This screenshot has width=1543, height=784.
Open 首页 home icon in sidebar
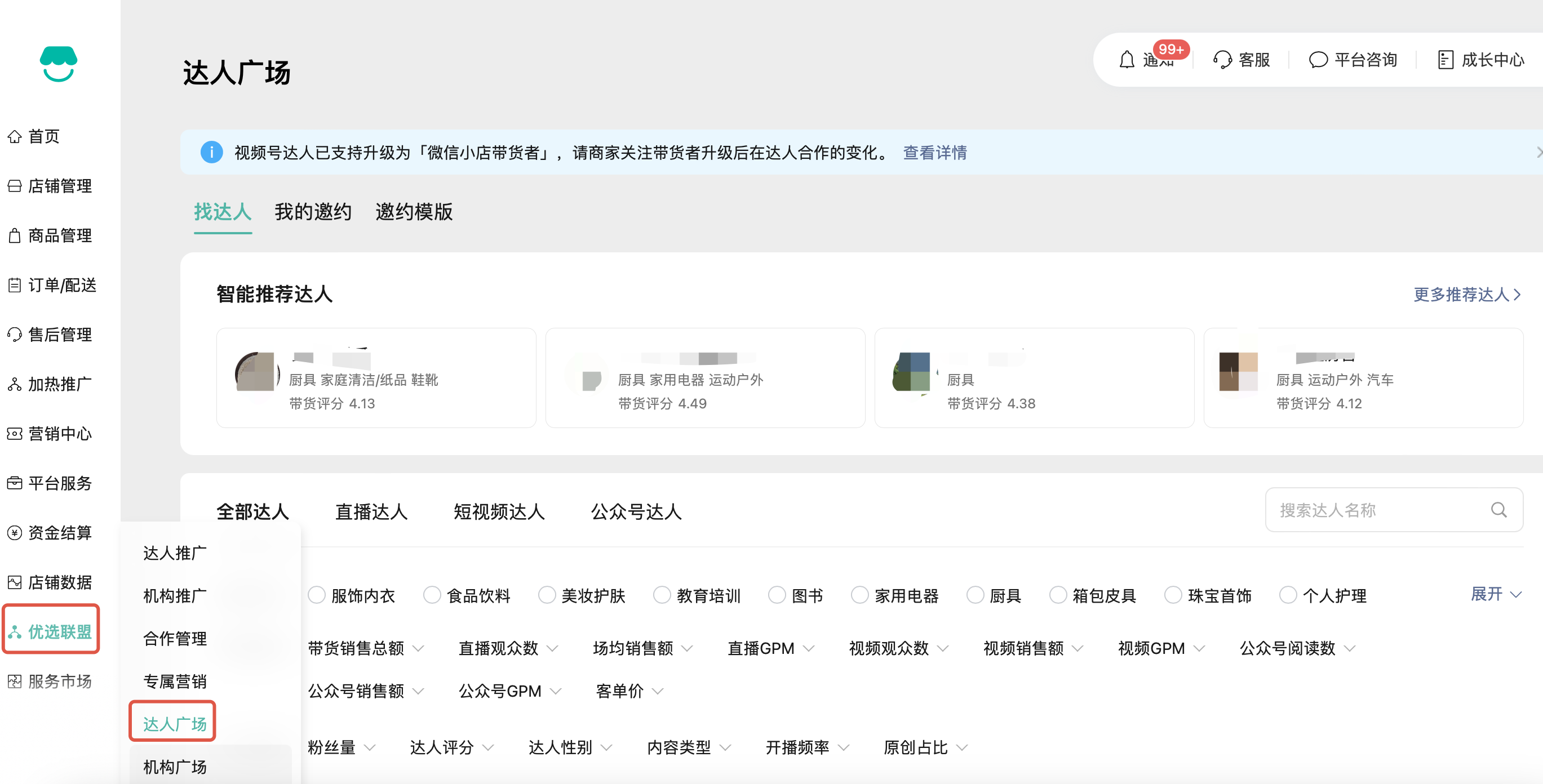pyautogui.click(x=15, y=136)
